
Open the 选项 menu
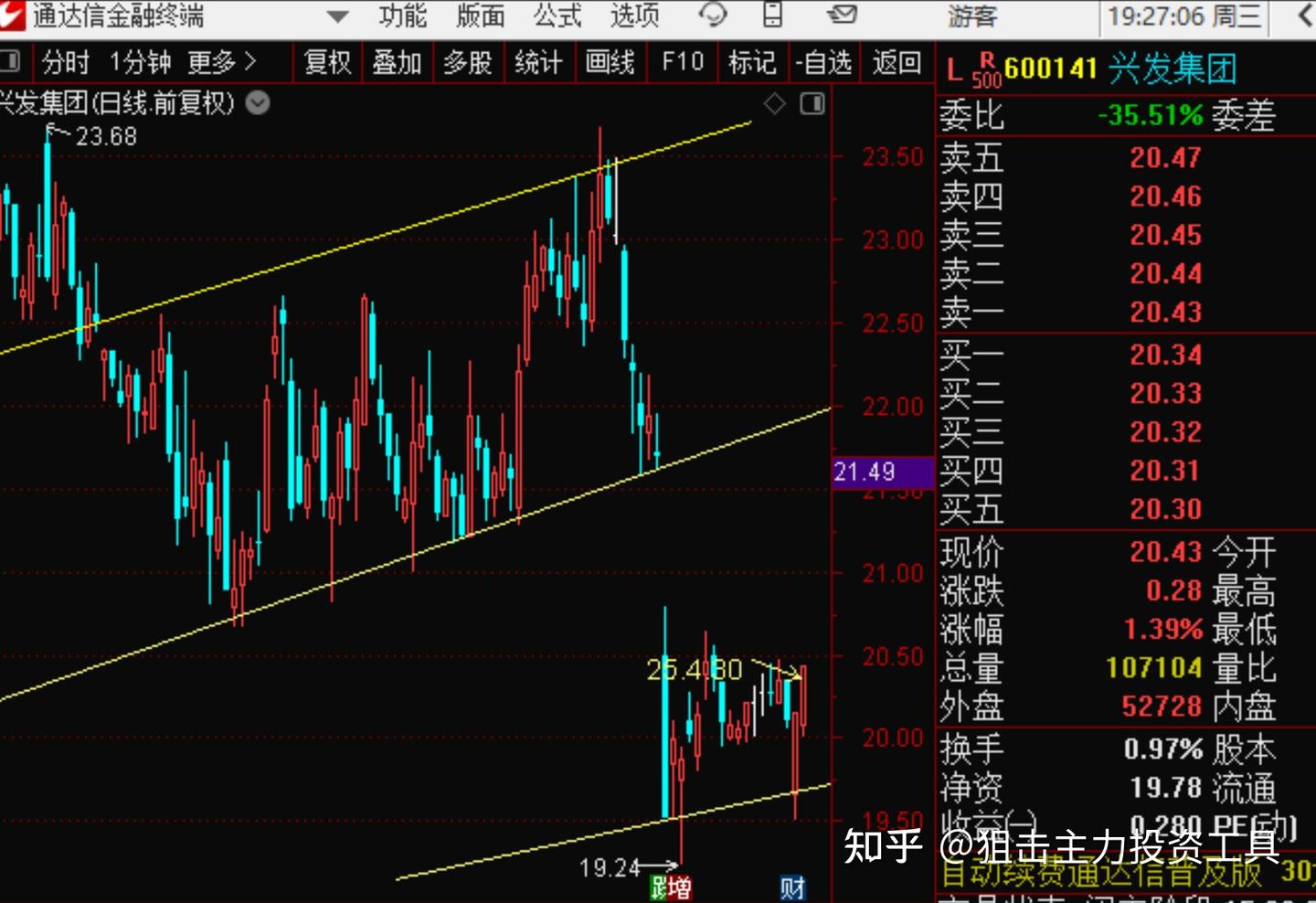tap(634, 16)
